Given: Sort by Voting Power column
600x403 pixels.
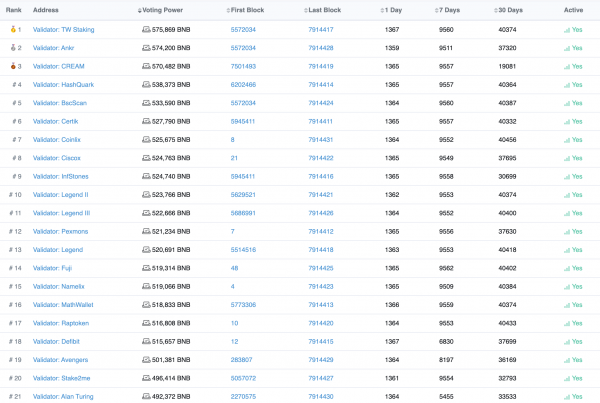Looking at the screenshot, I should pyautogui.click(x=160, y=10).
